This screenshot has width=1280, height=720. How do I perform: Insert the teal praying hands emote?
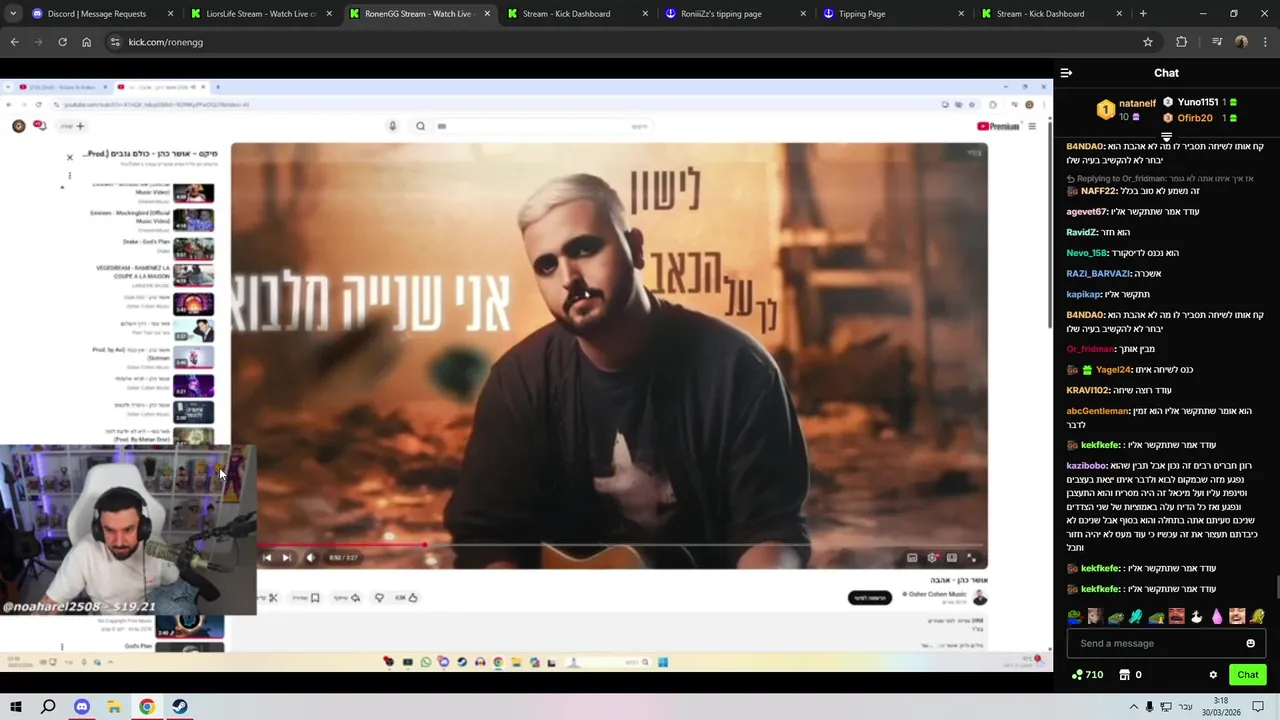point(1135,616)
